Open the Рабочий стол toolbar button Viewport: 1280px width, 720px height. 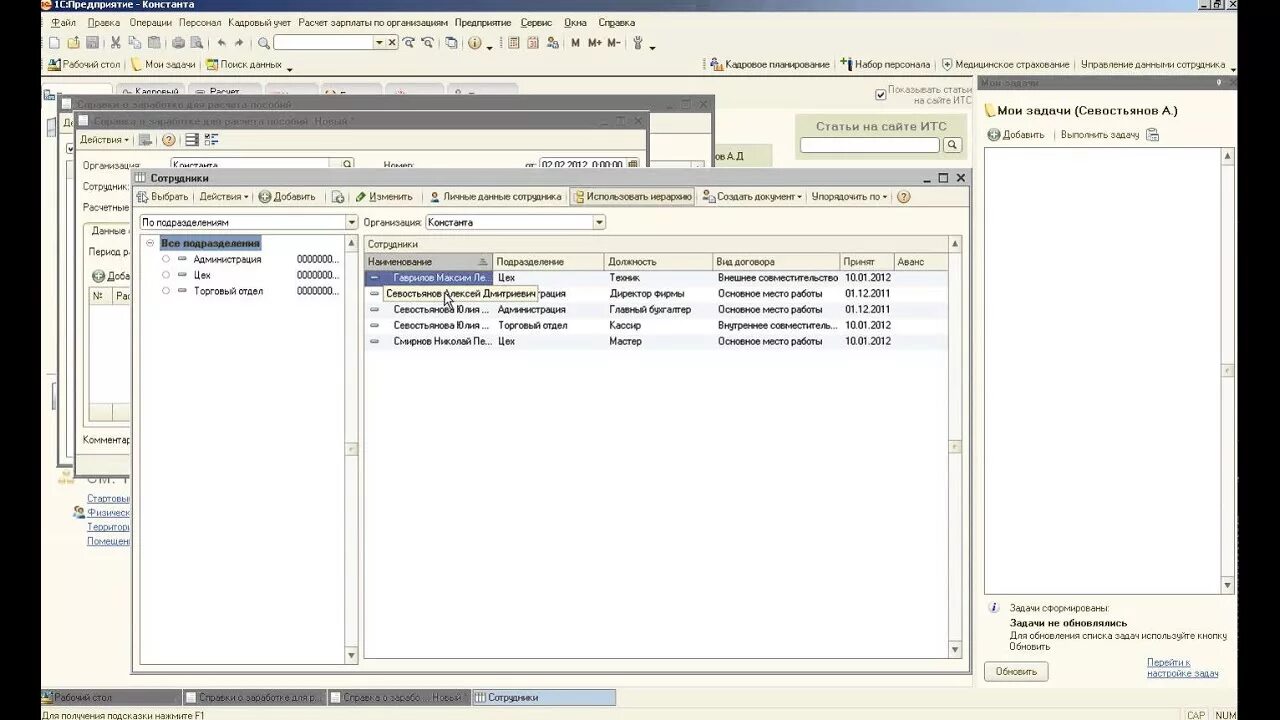point(84,65)
